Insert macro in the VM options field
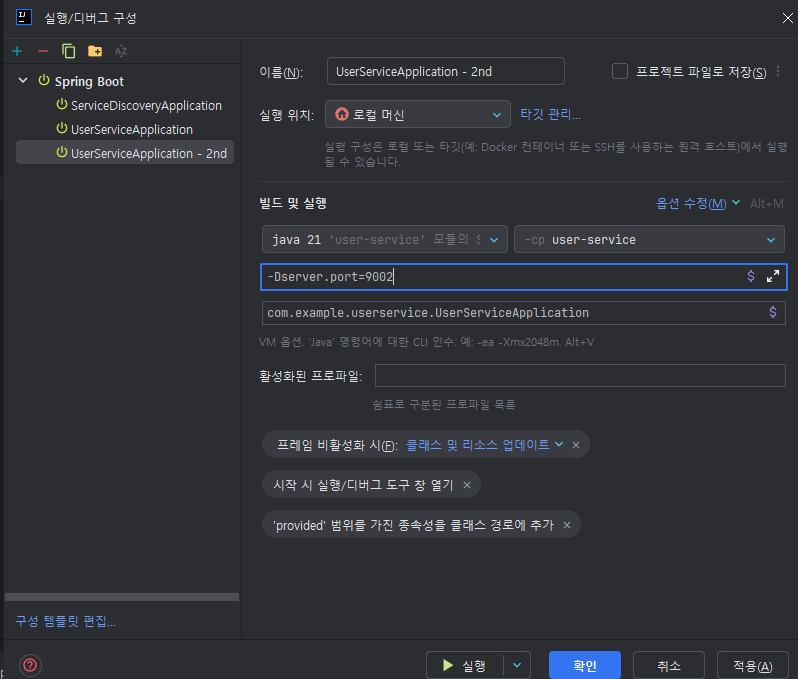Viewport: 798px width, 679px height. coord(751,277)
